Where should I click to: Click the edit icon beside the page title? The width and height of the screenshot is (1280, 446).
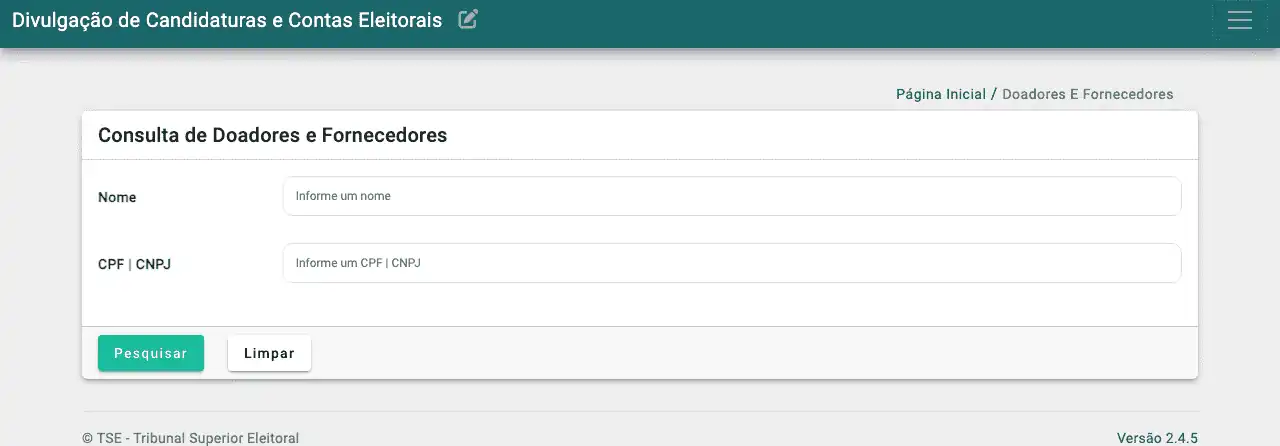pyautogui.click(x=468, y=19)
